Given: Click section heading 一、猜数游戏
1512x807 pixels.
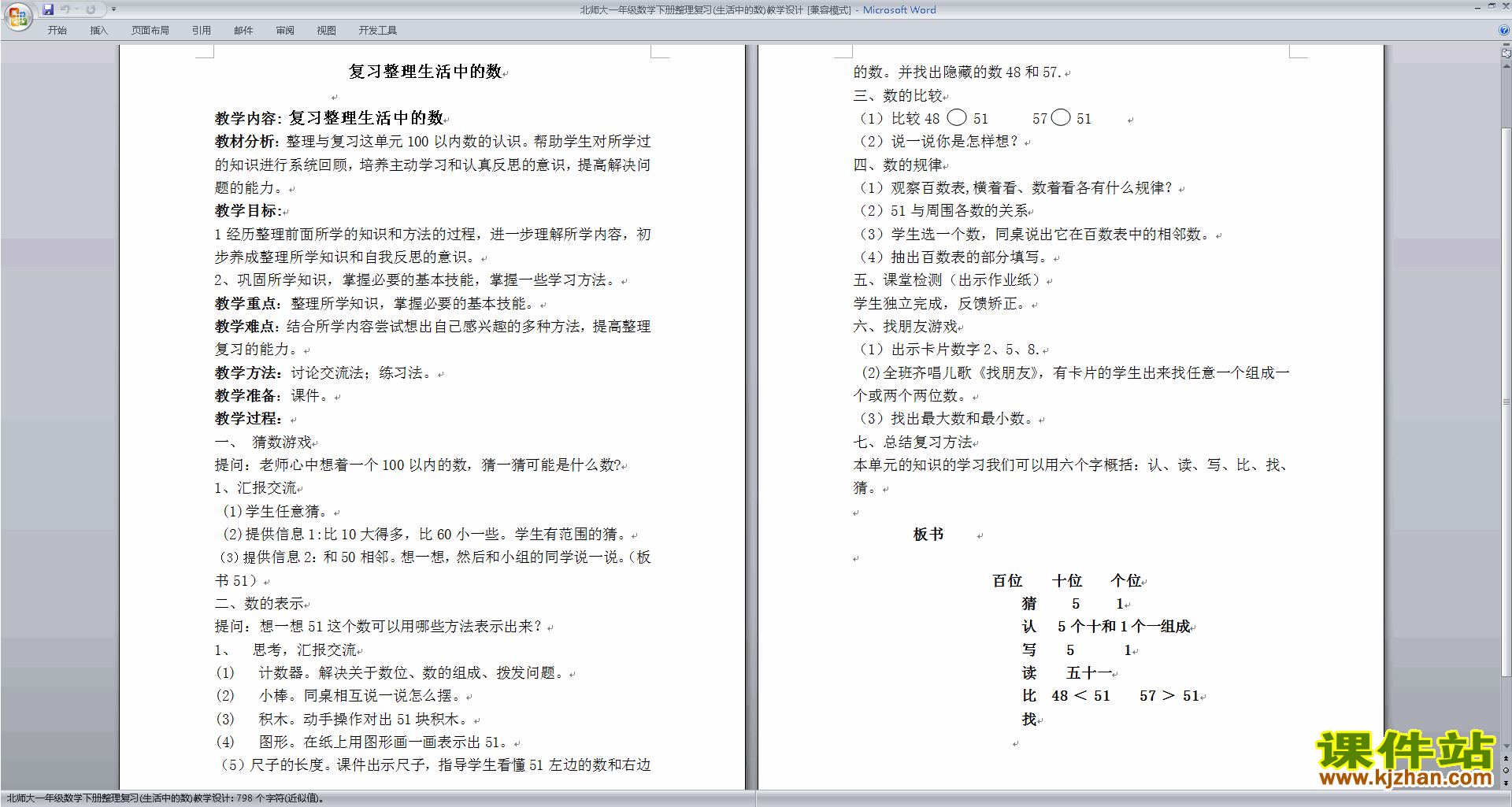Looking at the screenshot, I should [264, 442].
